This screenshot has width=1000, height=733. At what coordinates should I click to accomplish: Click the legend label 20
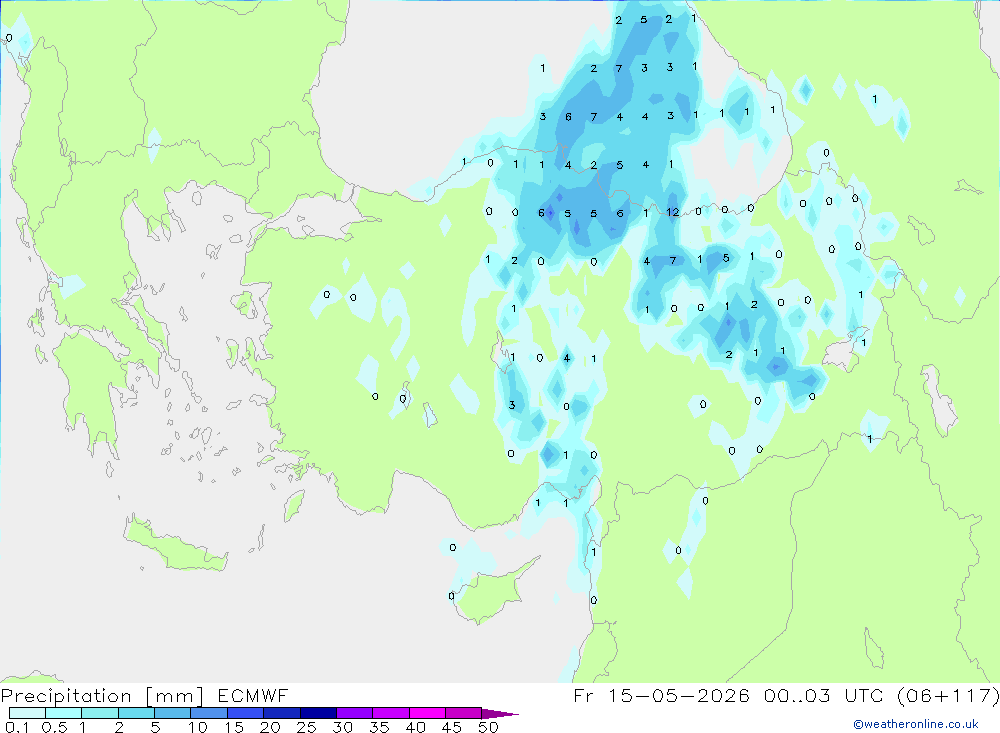click(270, 727)
